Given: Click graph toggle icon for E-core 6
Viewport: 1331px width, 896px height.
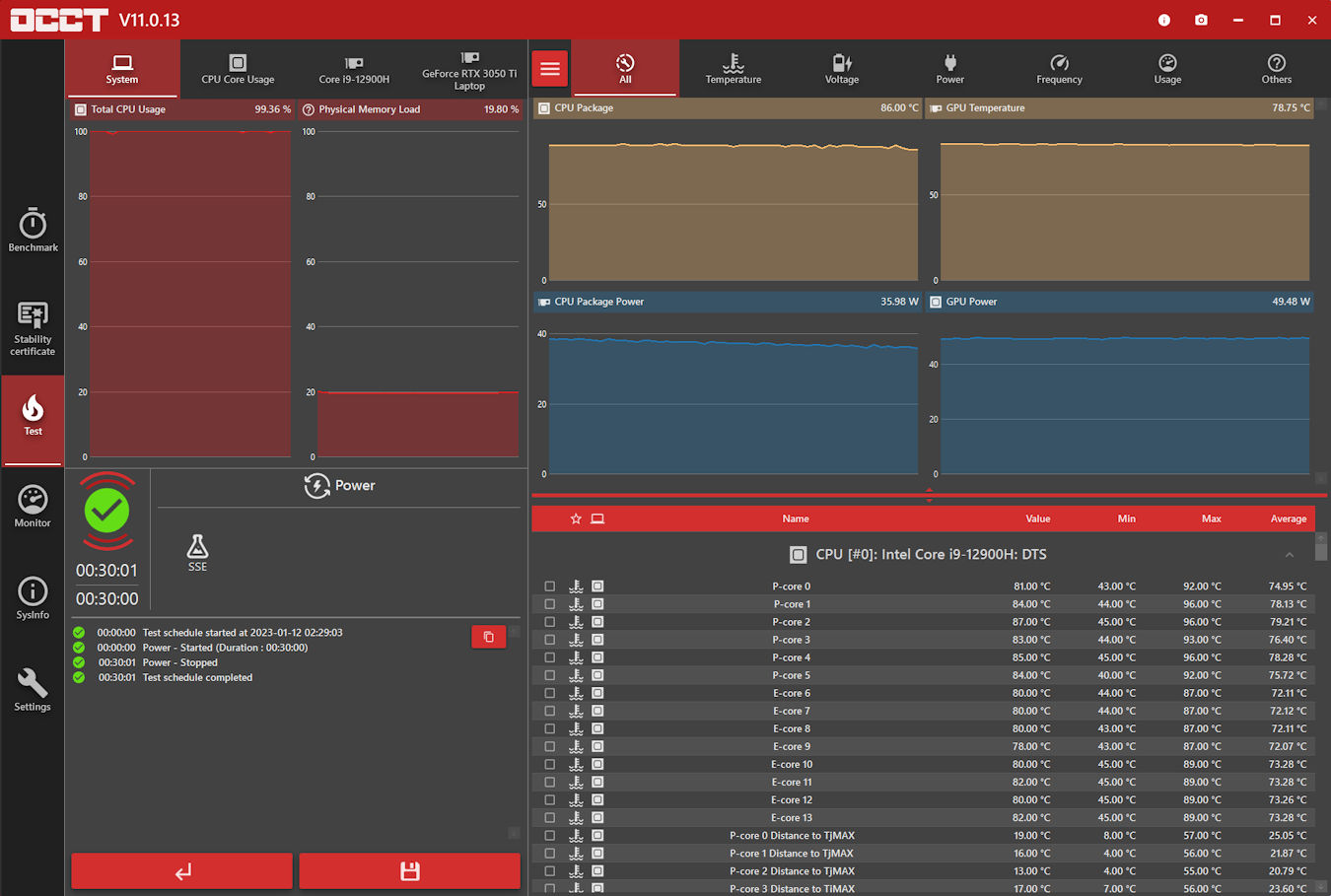Looking at the screenshot, I should [597, 693].
